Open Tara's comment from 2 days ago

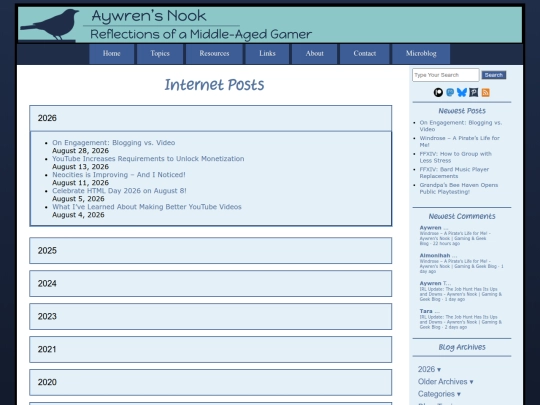pyautogui.click(x=460, y=319)
